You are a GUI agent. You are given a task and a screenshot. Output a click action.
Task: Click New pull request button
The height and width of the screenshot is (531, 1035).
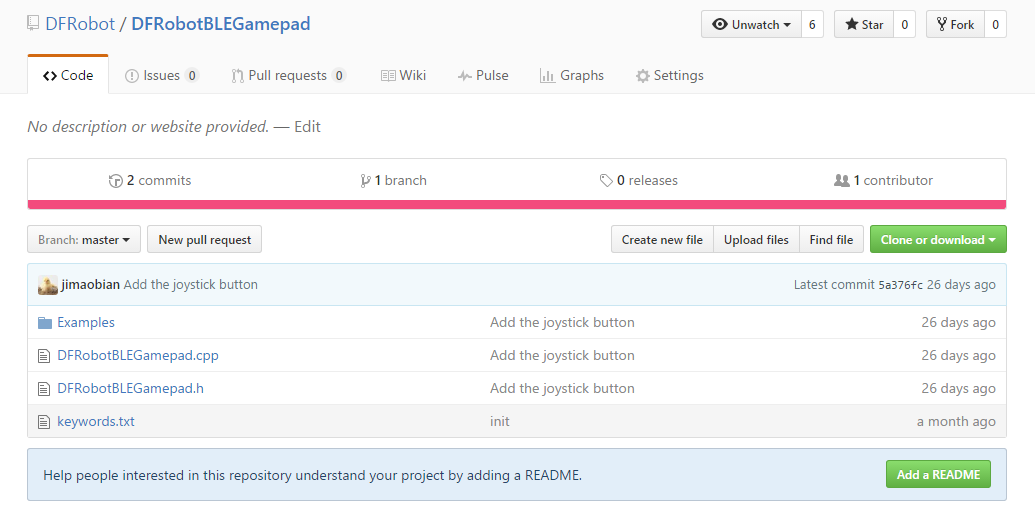[x=205, y=239]
